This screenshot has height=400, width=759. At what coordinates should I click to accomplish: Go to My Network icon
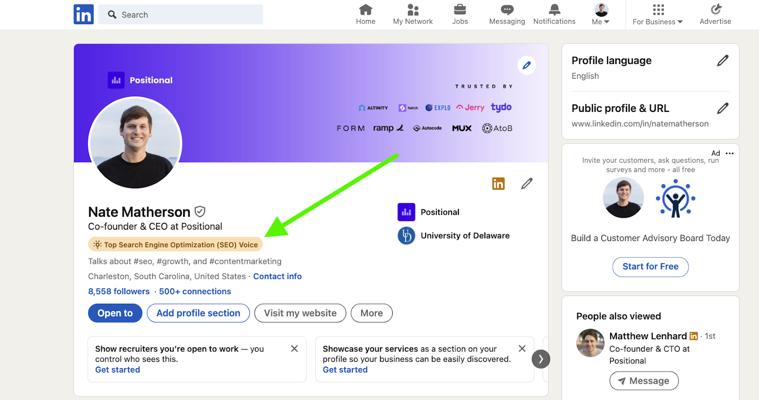(412, 10)
